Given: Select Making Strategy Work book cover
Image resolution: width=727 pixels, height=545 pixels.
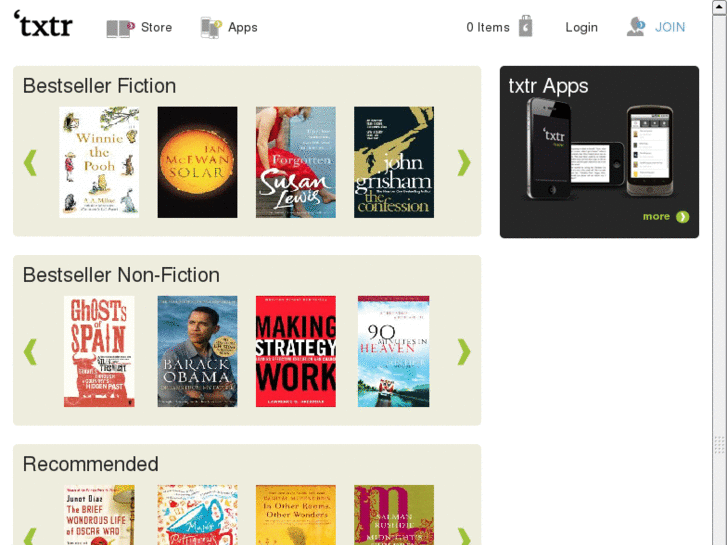Looking at the screenshot, I should [x=296, y=351].
